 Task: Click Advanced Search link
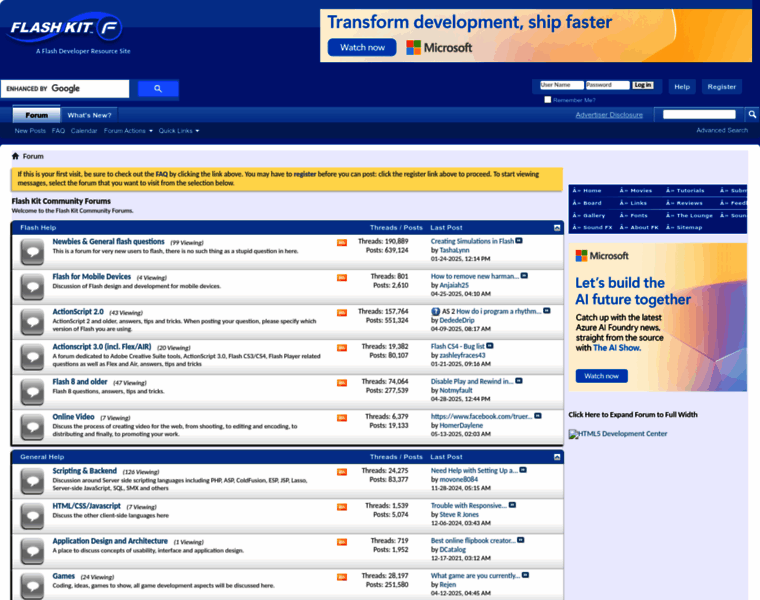(x=722, y=130)
